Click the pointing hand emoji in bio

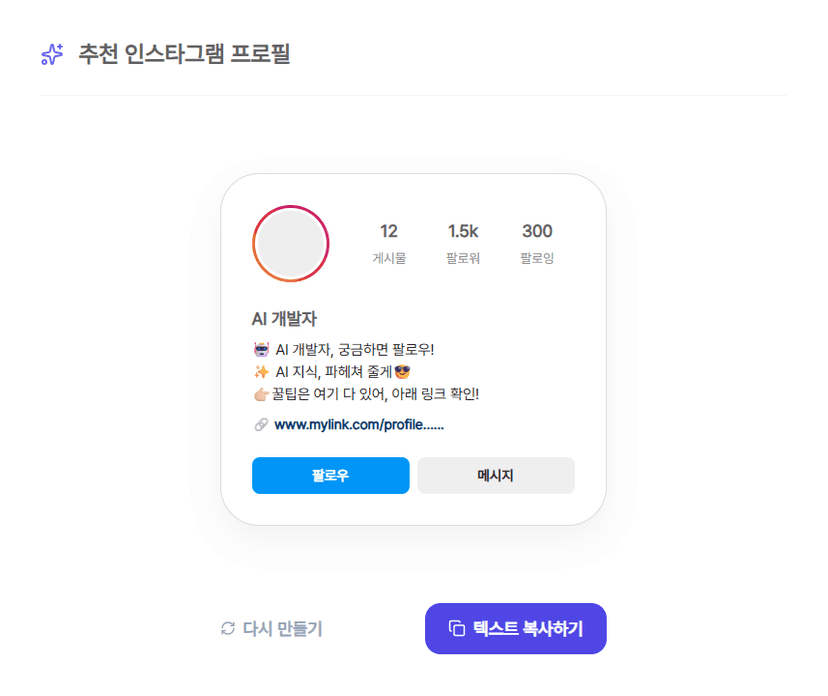261,394
